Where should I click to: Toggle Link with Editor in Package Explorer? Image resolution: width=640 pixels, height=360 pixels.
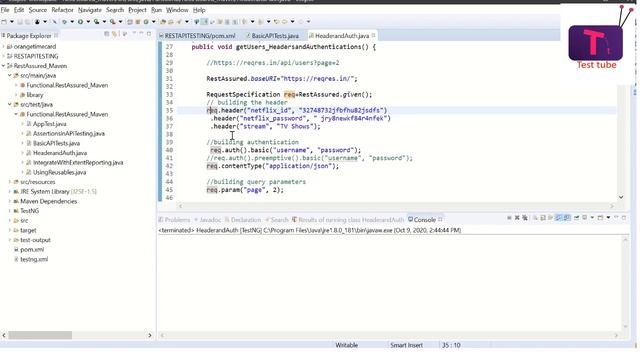[x=114, y=34]
